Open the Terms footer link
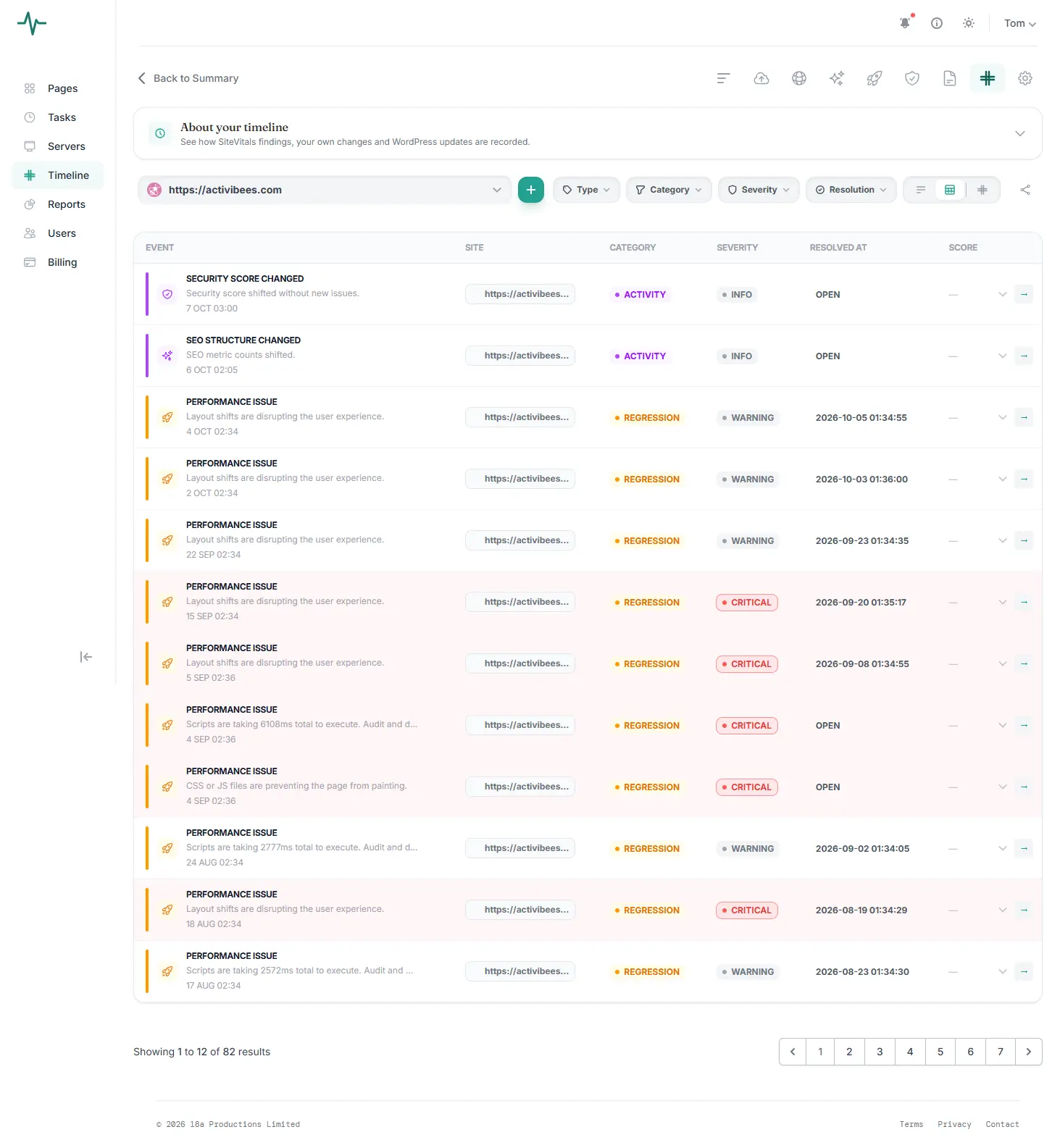 coord(911,1124)
